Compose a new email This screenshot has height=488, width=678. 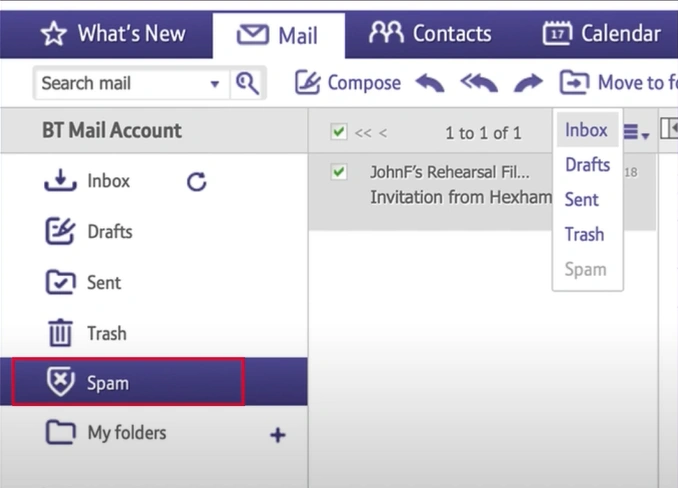coord(348,83)
